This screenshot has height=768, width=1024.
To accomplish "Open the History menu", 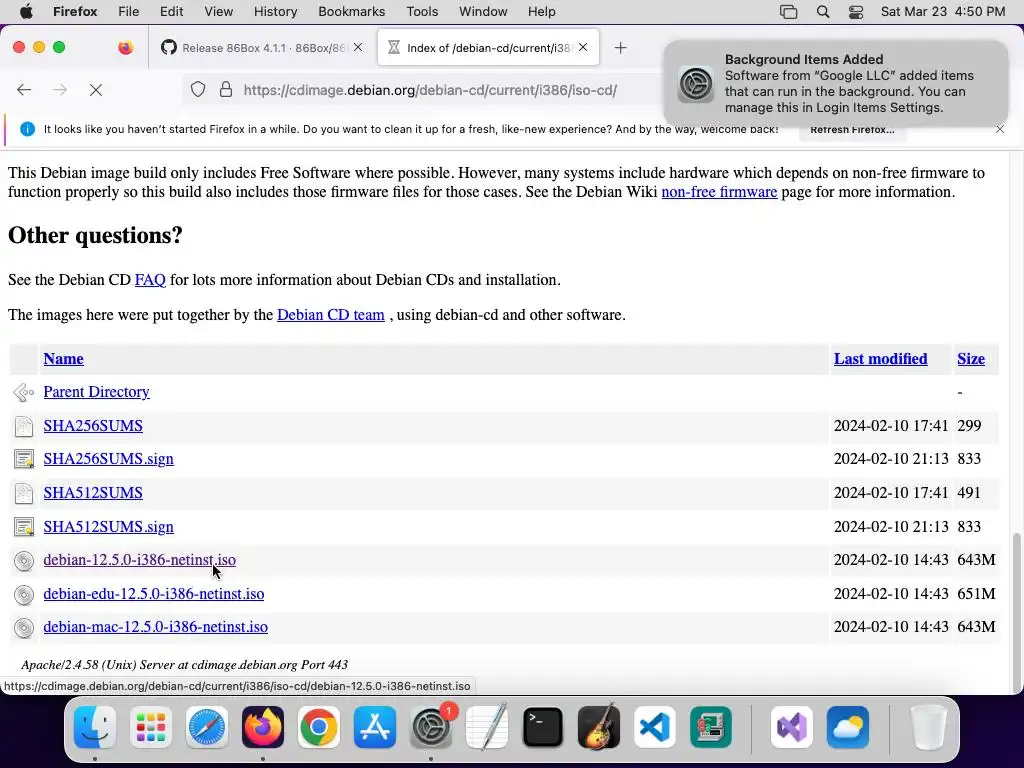I will coord(276,12).
